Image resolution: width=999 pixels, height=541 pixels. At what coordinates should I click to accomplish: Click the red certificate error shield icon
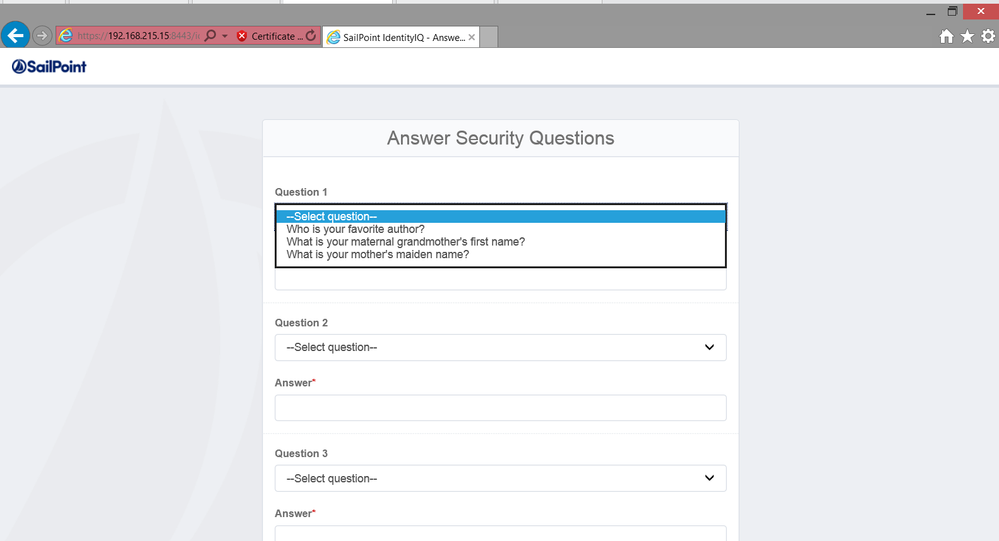pos(242,36)
